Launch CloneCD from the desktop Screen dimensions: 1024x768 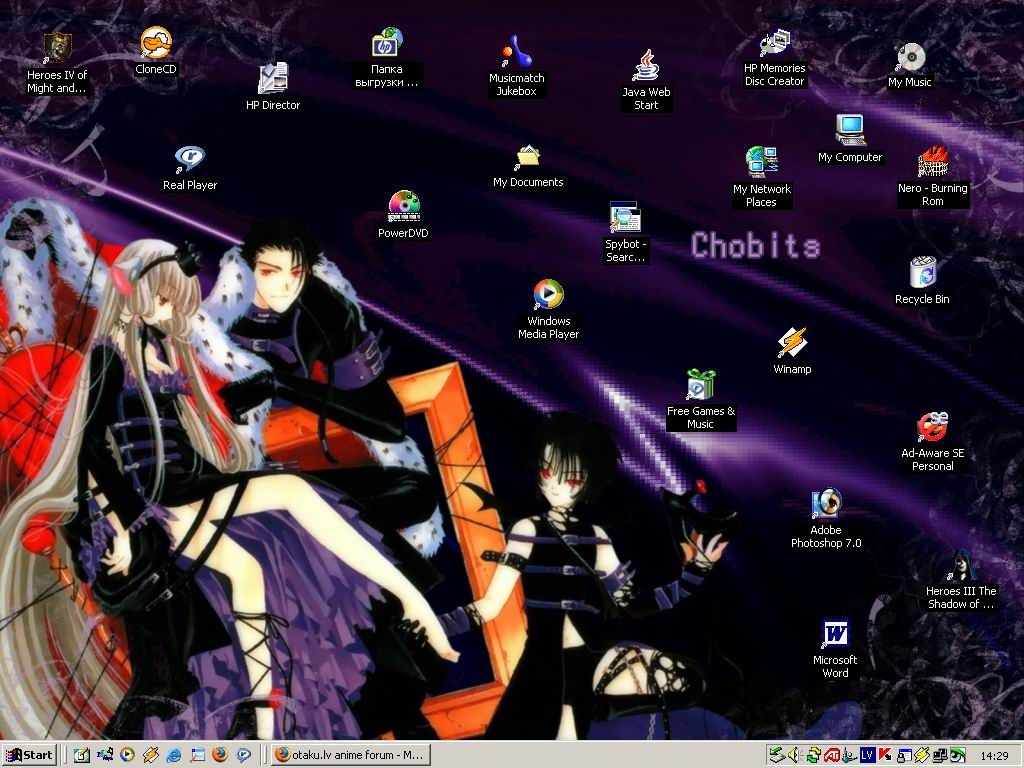[x=155, y=51]
